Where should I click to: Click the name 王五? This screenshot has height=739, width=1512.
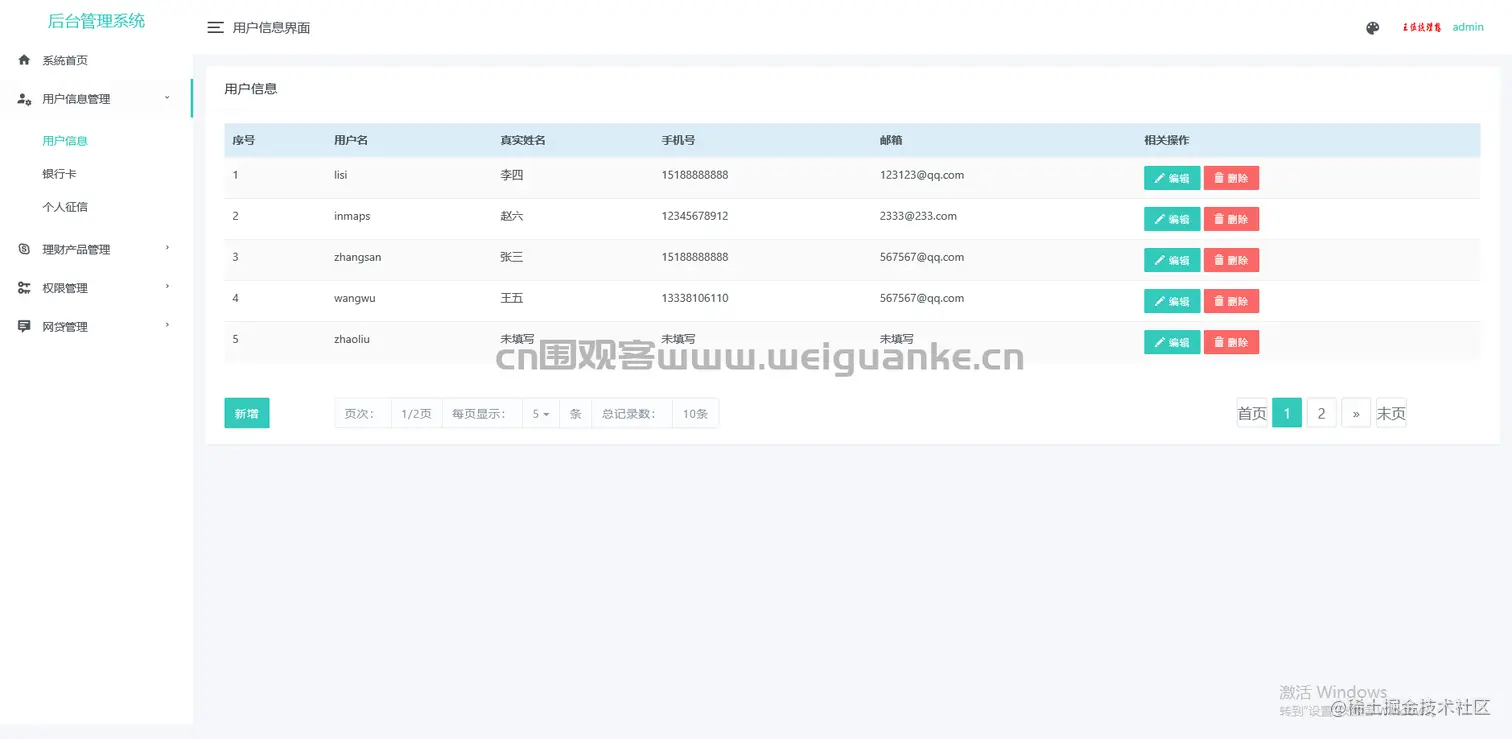[x=512, y=298]
